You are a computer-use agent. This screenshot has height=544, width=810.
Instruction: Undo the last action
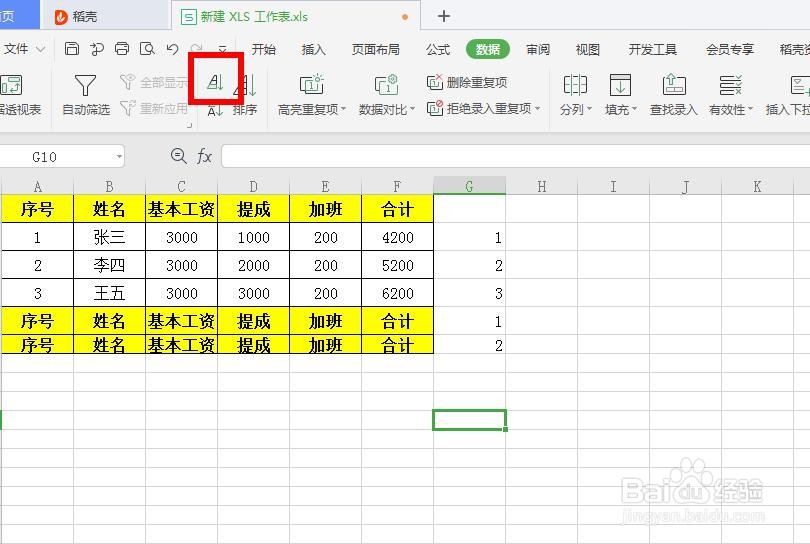173,49
